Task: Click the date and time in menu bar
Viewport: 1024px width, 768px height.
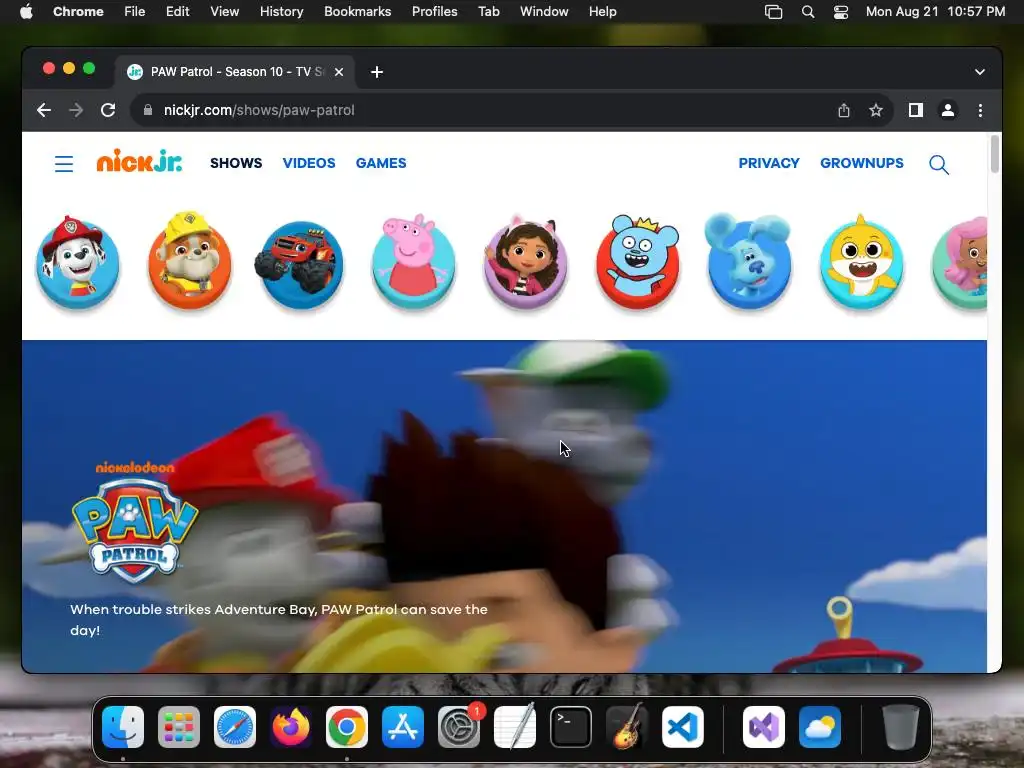Action: click(935, 12)
